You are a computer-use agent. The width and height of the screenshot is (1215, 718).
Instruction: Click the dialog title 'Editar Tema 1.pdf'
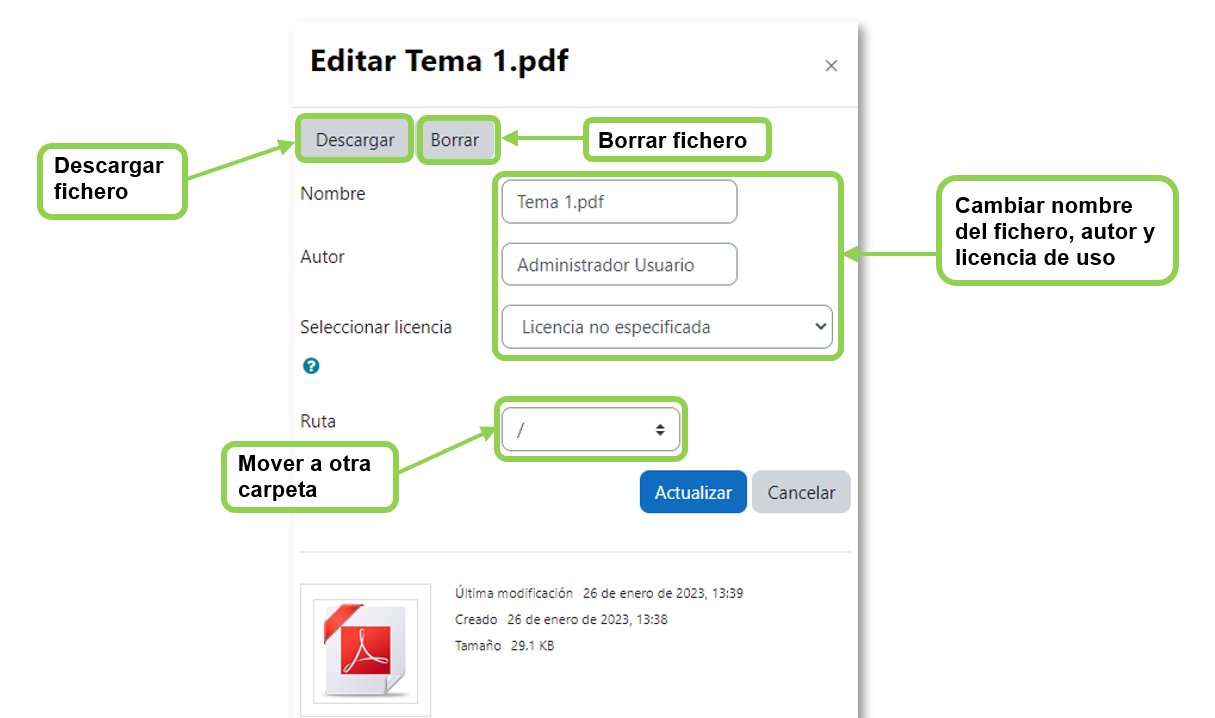click(439, 61)
